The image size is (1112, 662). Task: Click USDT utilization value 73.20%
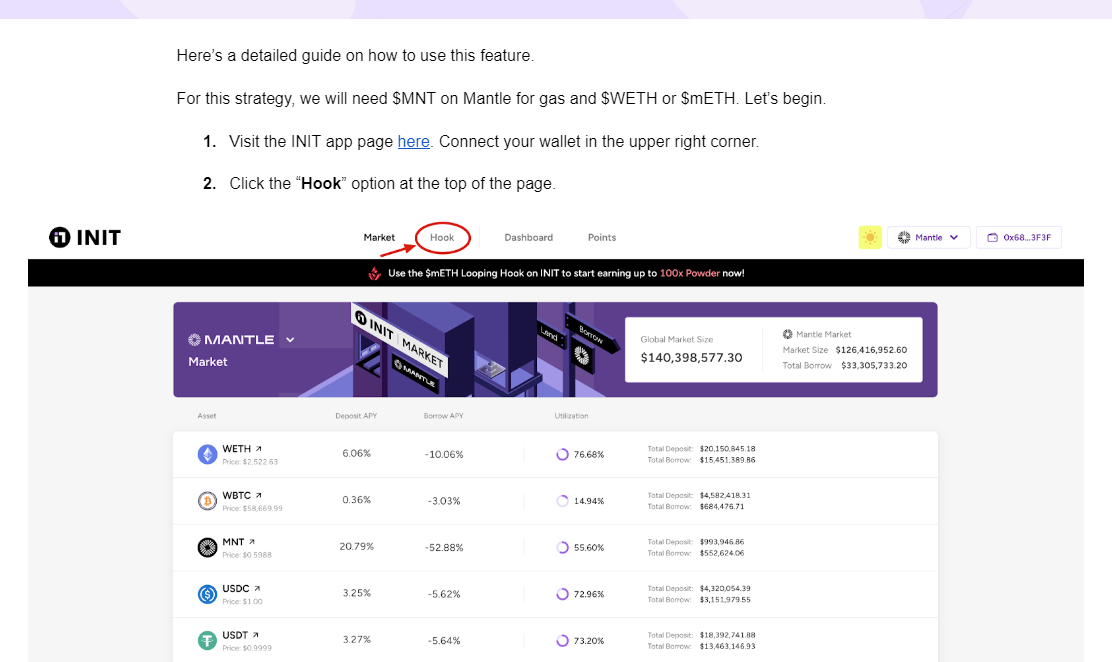click(589, 641)
